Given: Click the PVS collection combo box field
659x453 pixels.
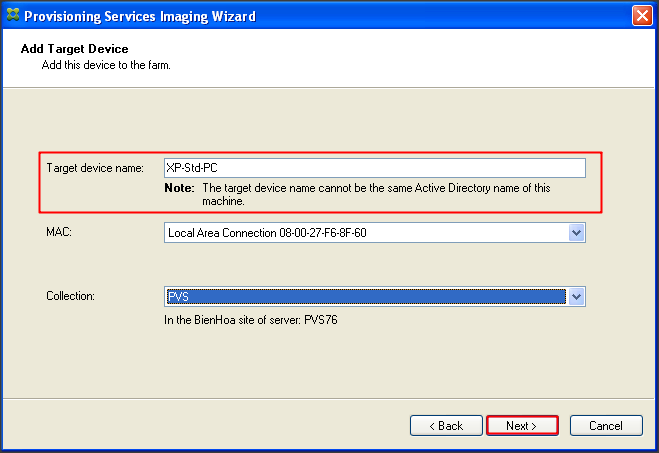Looking at the screenshot, I should [366, 296].
